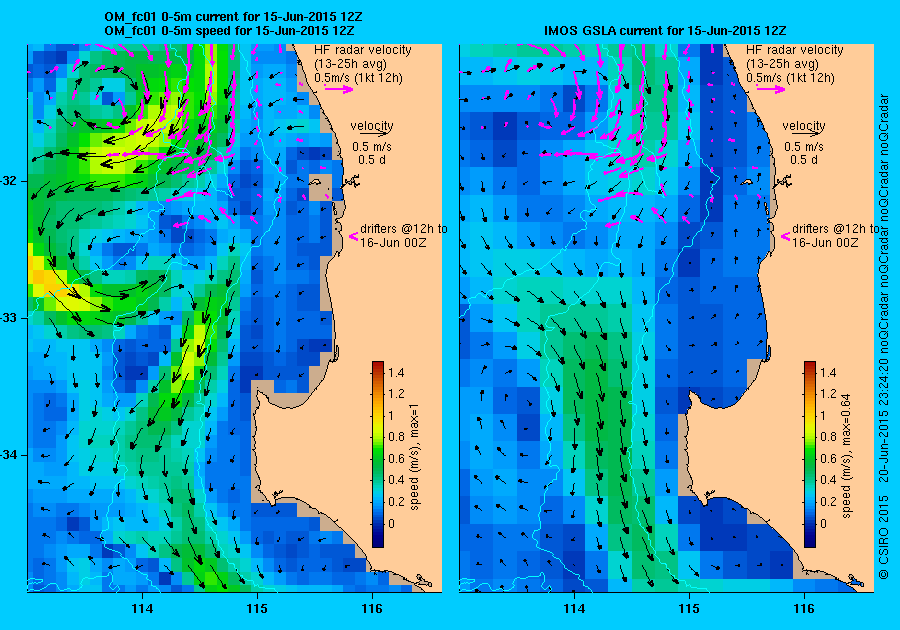Screen dimensions: 900x630
Task: Select the title 'OM_fc01 0-5m speed for 15-Jun-2015 12Z'
Action: pos(229,30)
